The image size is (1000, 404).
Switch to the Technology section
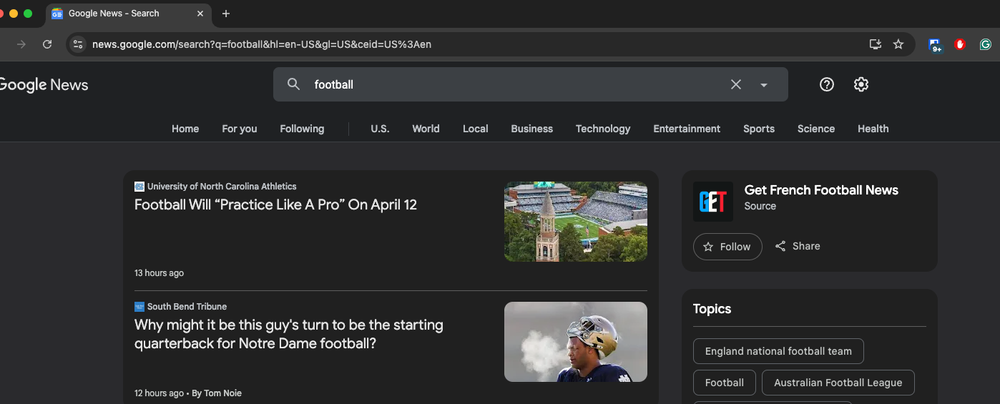pyautogui.click(x=603, y=129)
